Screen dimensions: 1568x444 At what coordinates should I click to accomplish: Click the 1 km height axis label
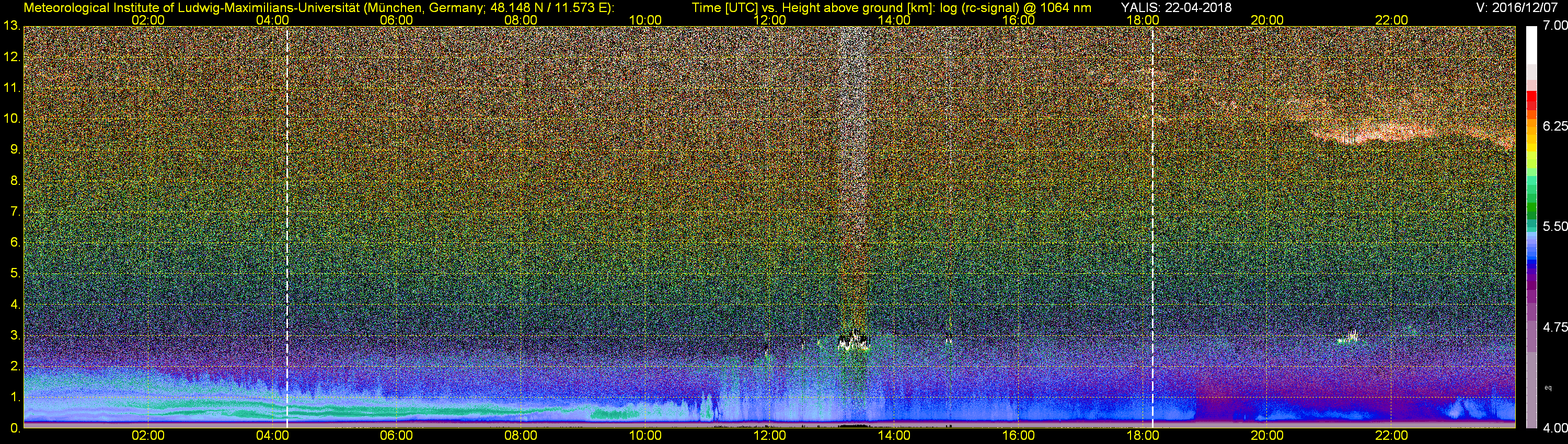point(15,397)
